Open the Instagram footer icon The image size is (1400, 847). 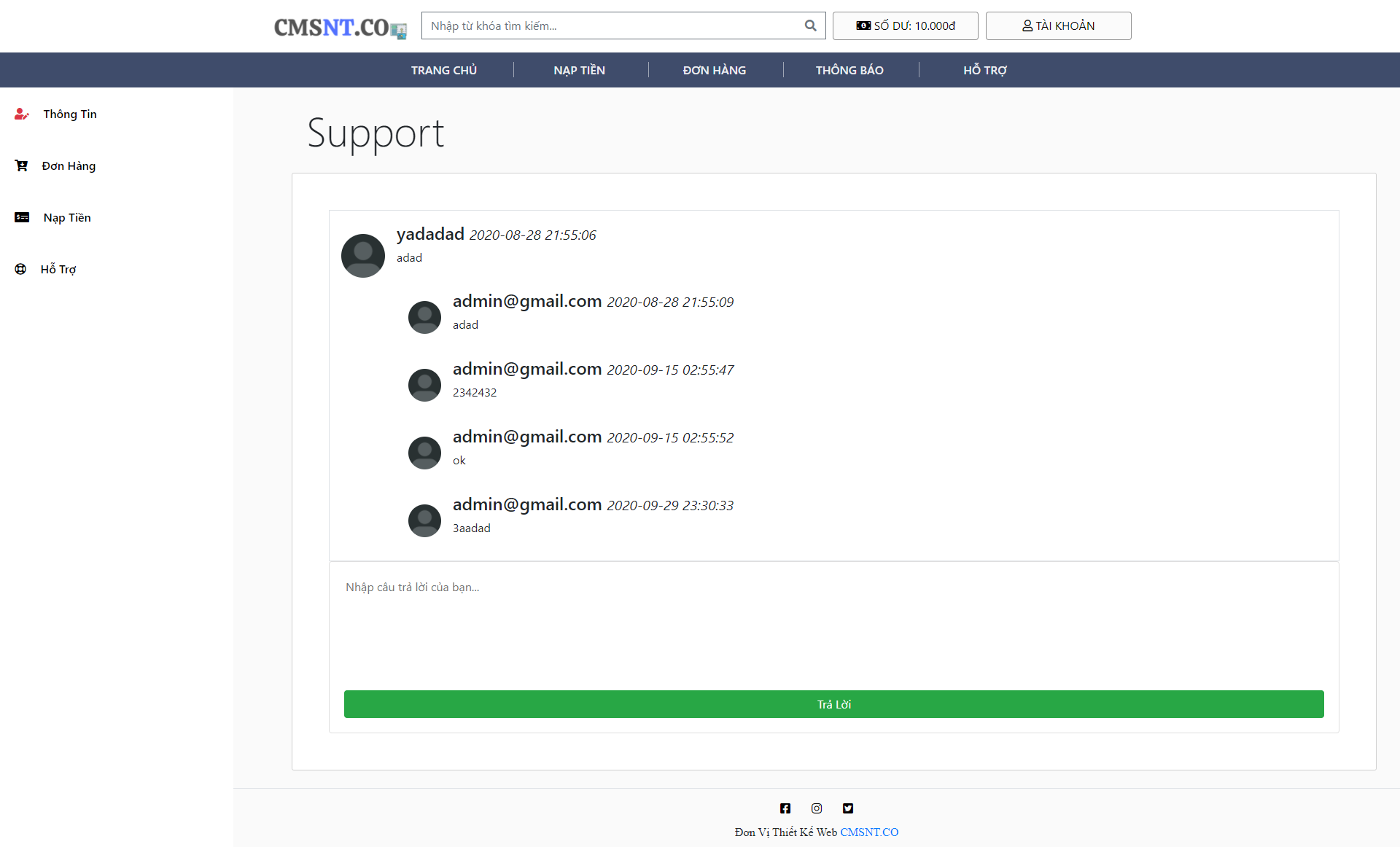click(x=817, y=808)
